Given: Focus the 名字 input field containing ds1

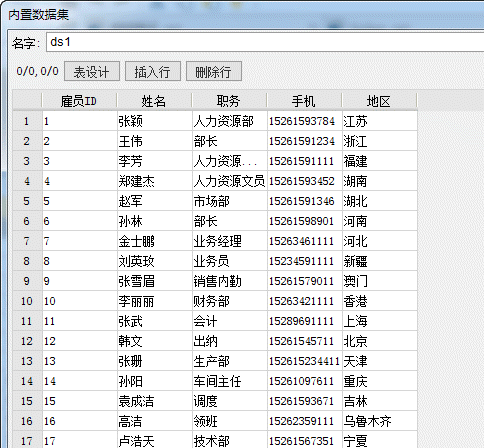Looking at the screenshot, I should pyautogui.click(x=265, y=42).
